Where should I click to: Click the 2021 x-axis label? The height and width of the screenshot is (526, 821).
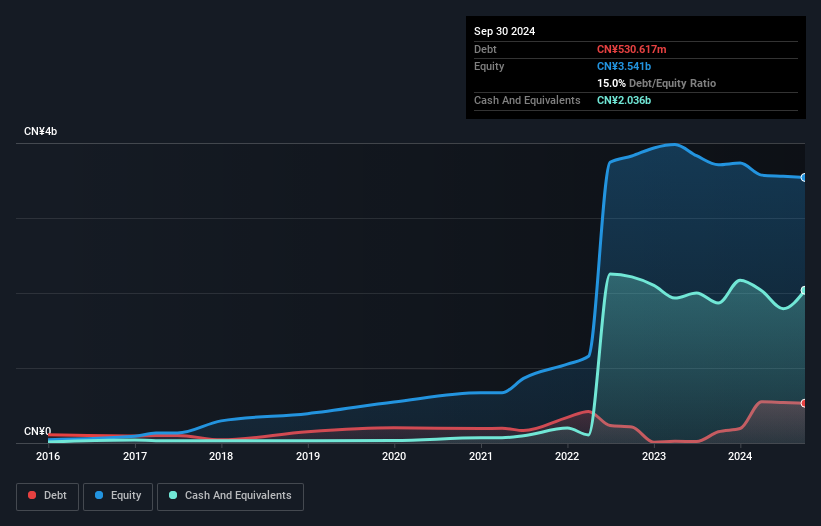point(481,456)
